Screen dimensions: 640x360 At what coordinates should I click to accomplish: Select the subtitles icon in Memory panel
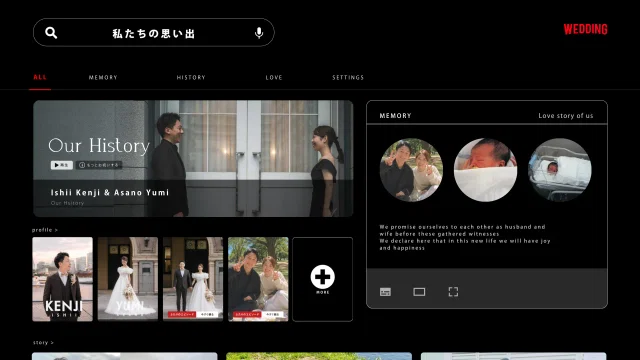[x=385, y=292]
